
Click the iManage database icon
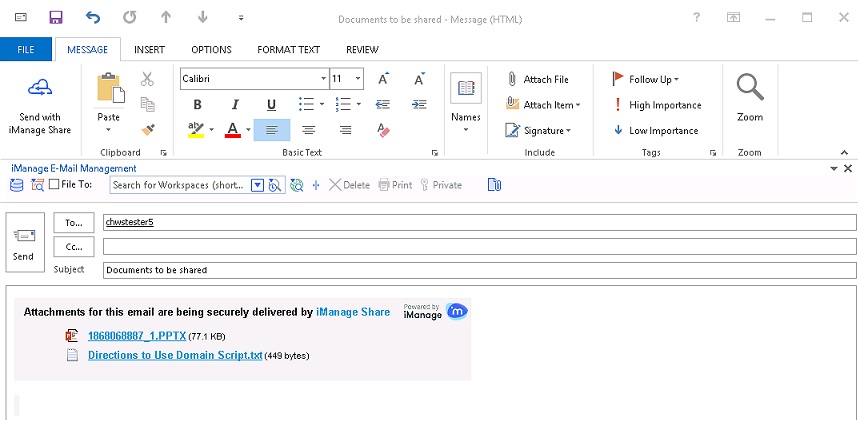pos(17,185)
